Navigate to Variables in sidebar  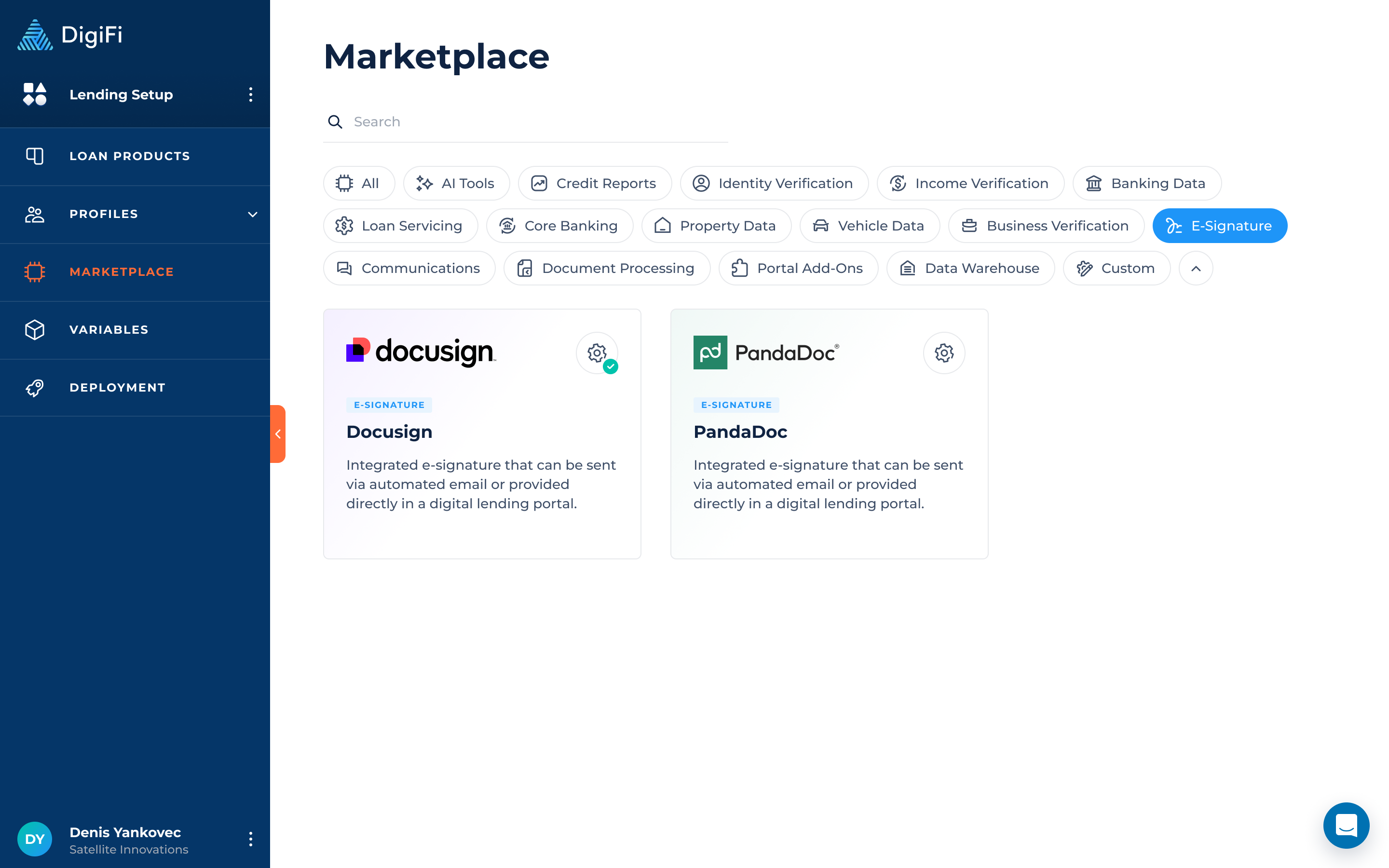click(x=109, y=329)
